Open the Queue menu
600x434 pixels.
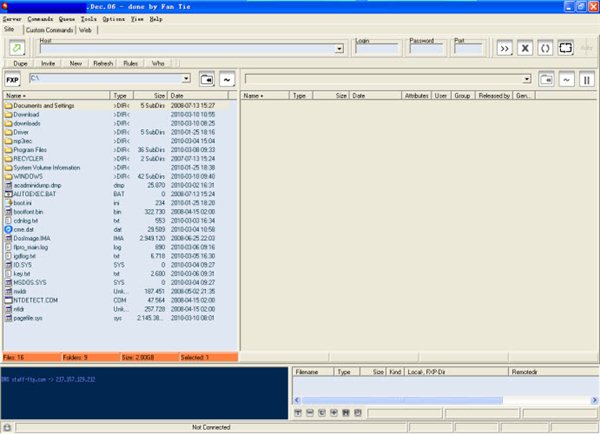pos(66,19)
